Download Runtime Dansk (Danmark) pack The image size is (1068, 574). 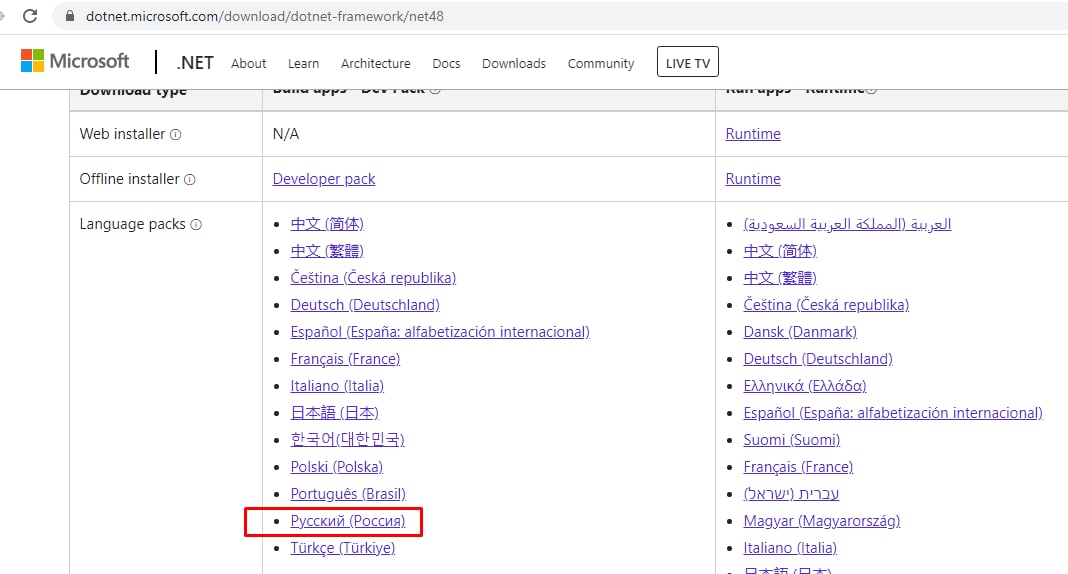[x=800, y=332]
